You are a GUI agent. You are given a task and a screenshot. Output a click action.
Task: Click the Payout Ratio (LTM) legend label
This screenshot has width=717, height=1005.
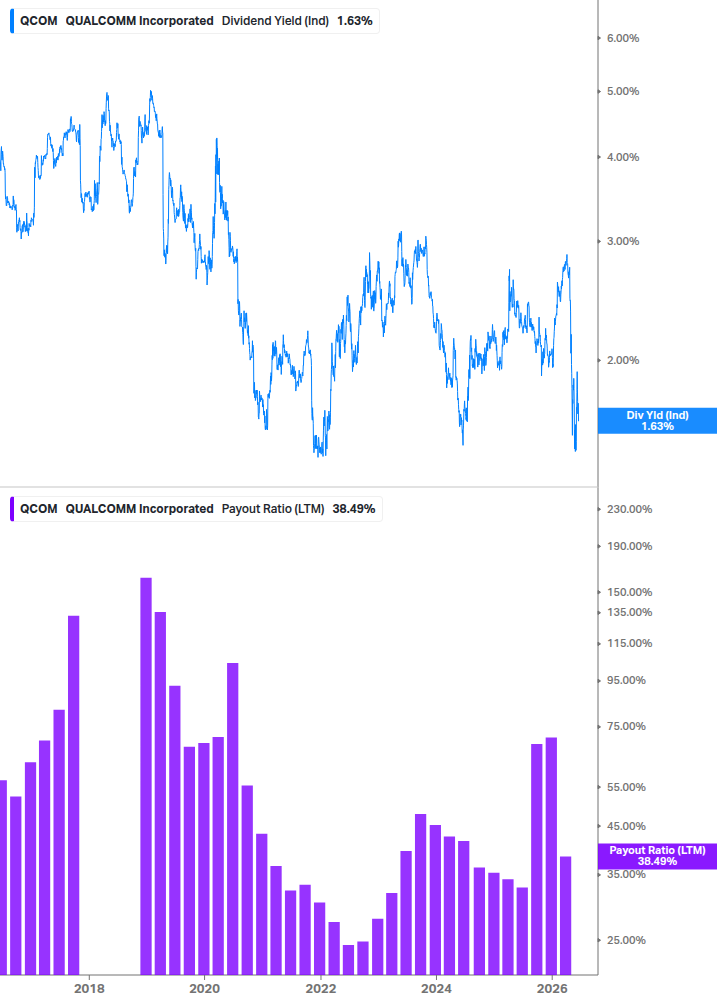pyautogui.click(x=273, y=509)
